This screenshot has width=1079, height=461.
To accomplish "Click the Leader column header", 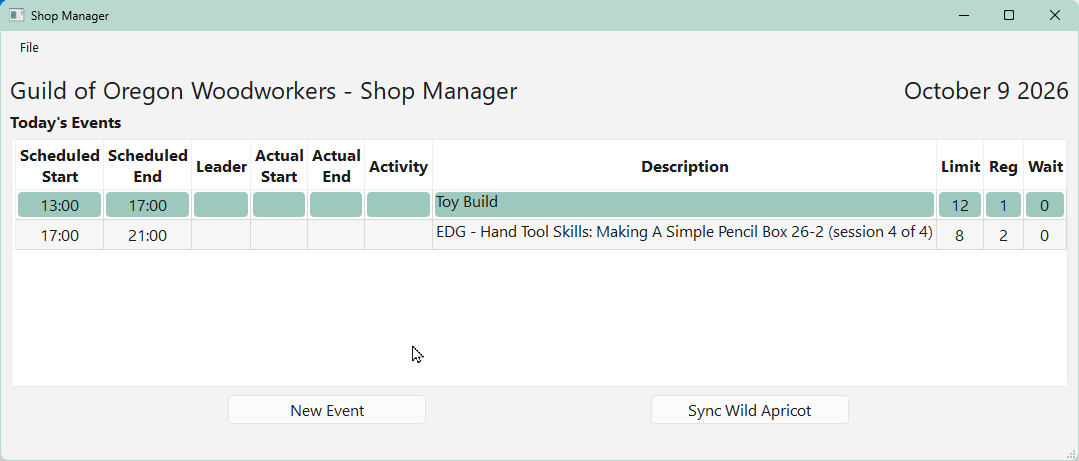I will (x=221, y=166).
